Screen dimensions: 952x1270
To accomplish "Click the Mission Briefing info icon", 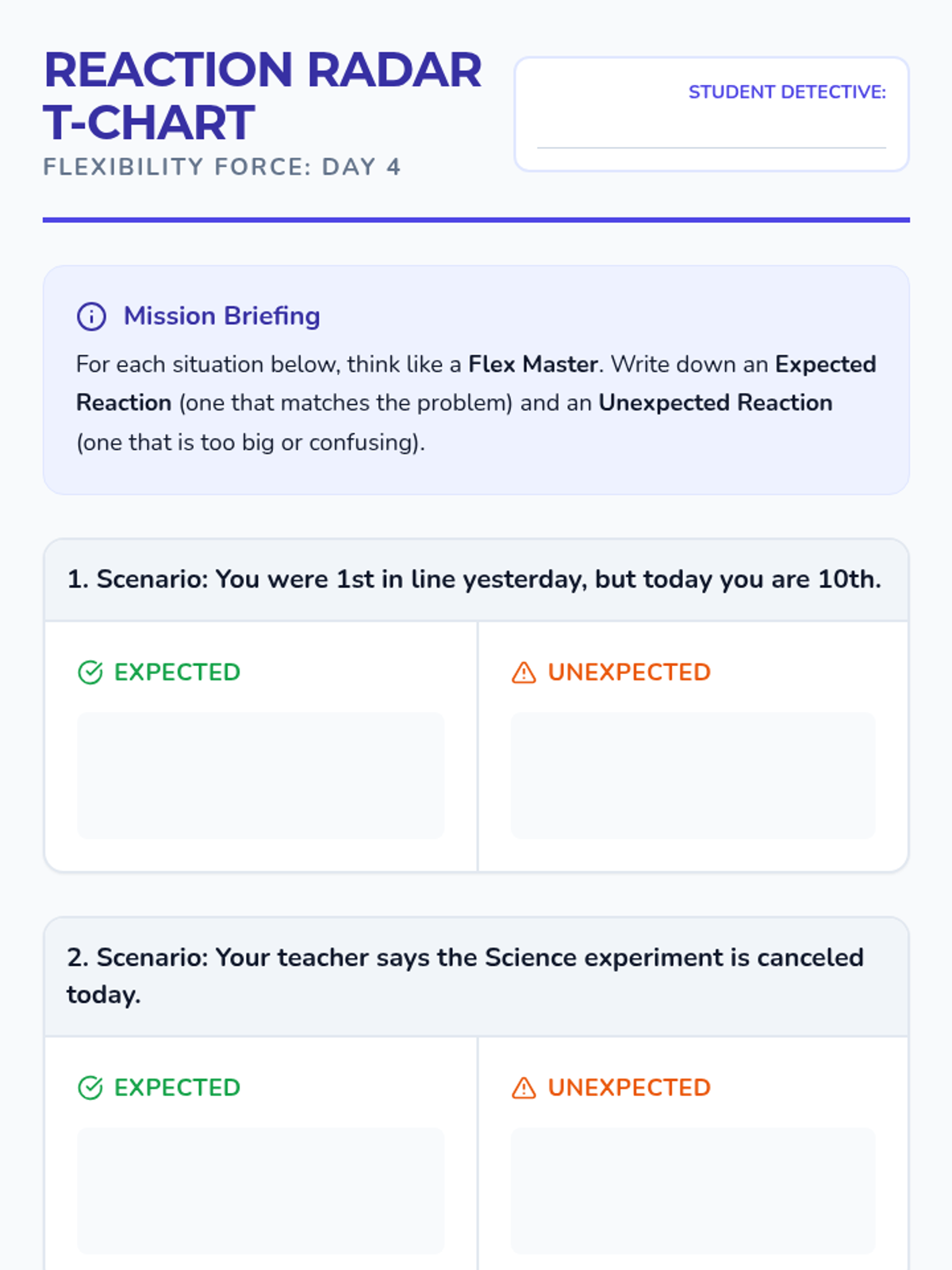I will point(91,316).
